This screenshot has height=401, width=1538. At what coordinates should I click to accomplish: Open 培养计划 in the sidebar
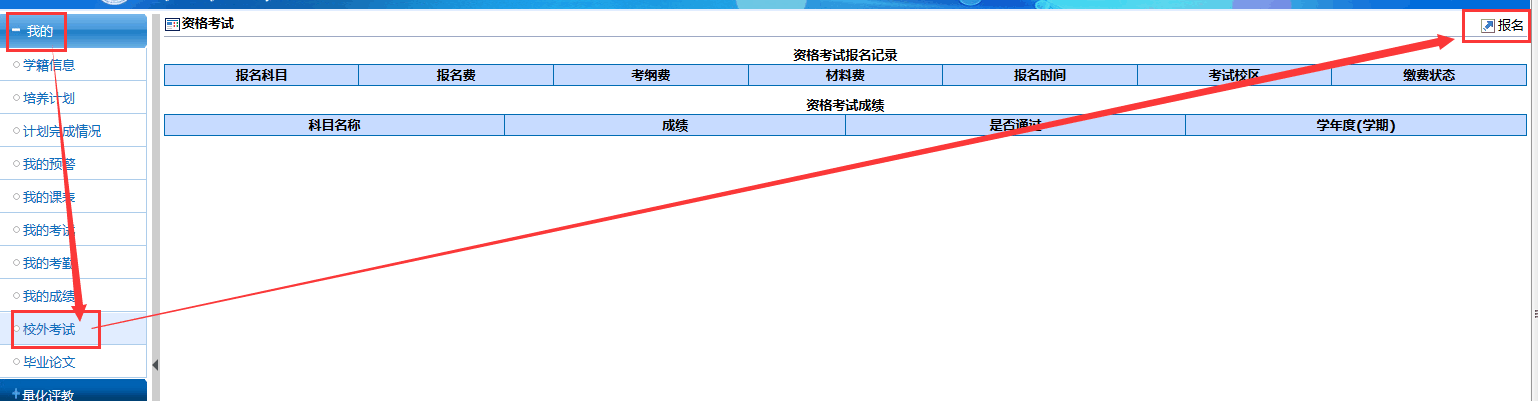coord(49,98)
